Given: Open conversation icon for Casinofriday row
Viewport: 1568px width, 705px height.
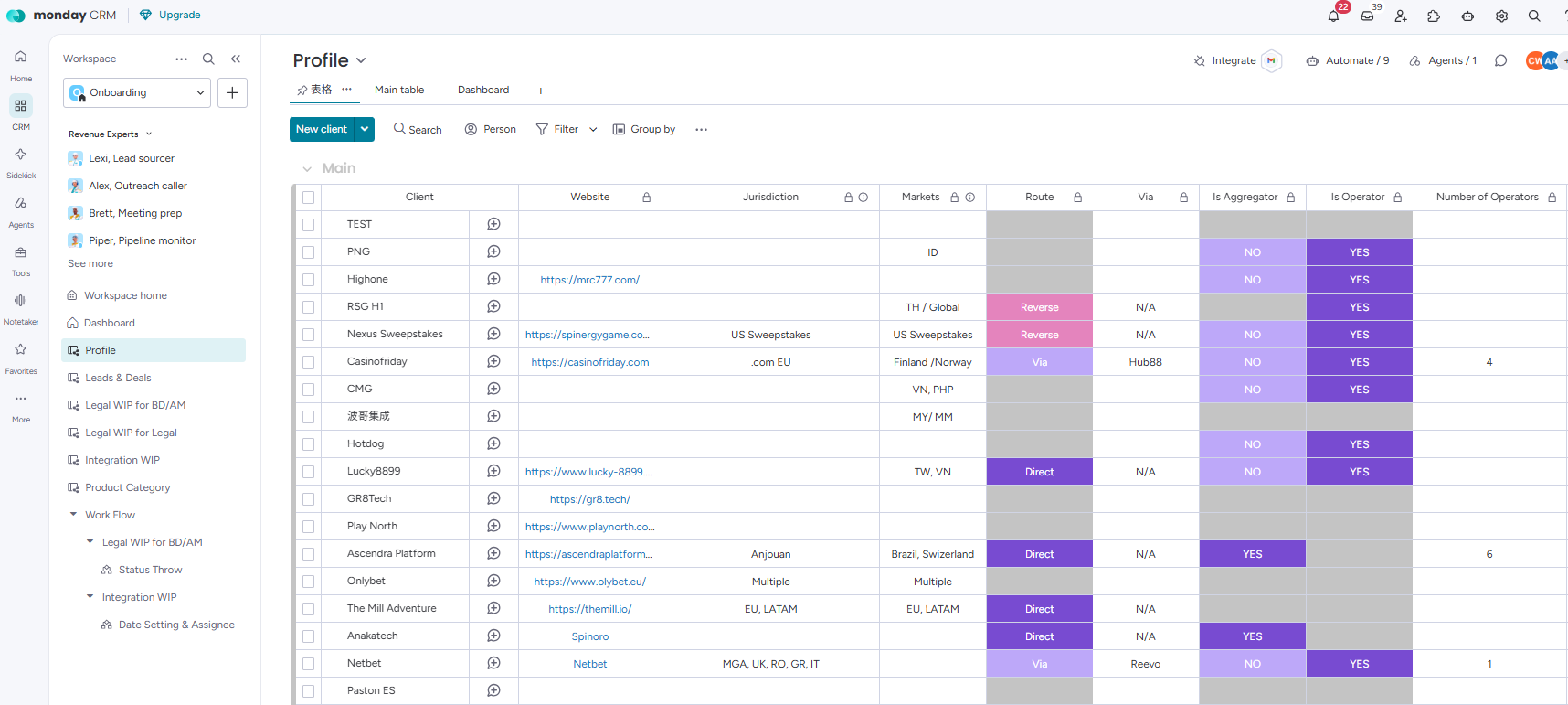Looking at the screenshot, I should pos(493,361).
